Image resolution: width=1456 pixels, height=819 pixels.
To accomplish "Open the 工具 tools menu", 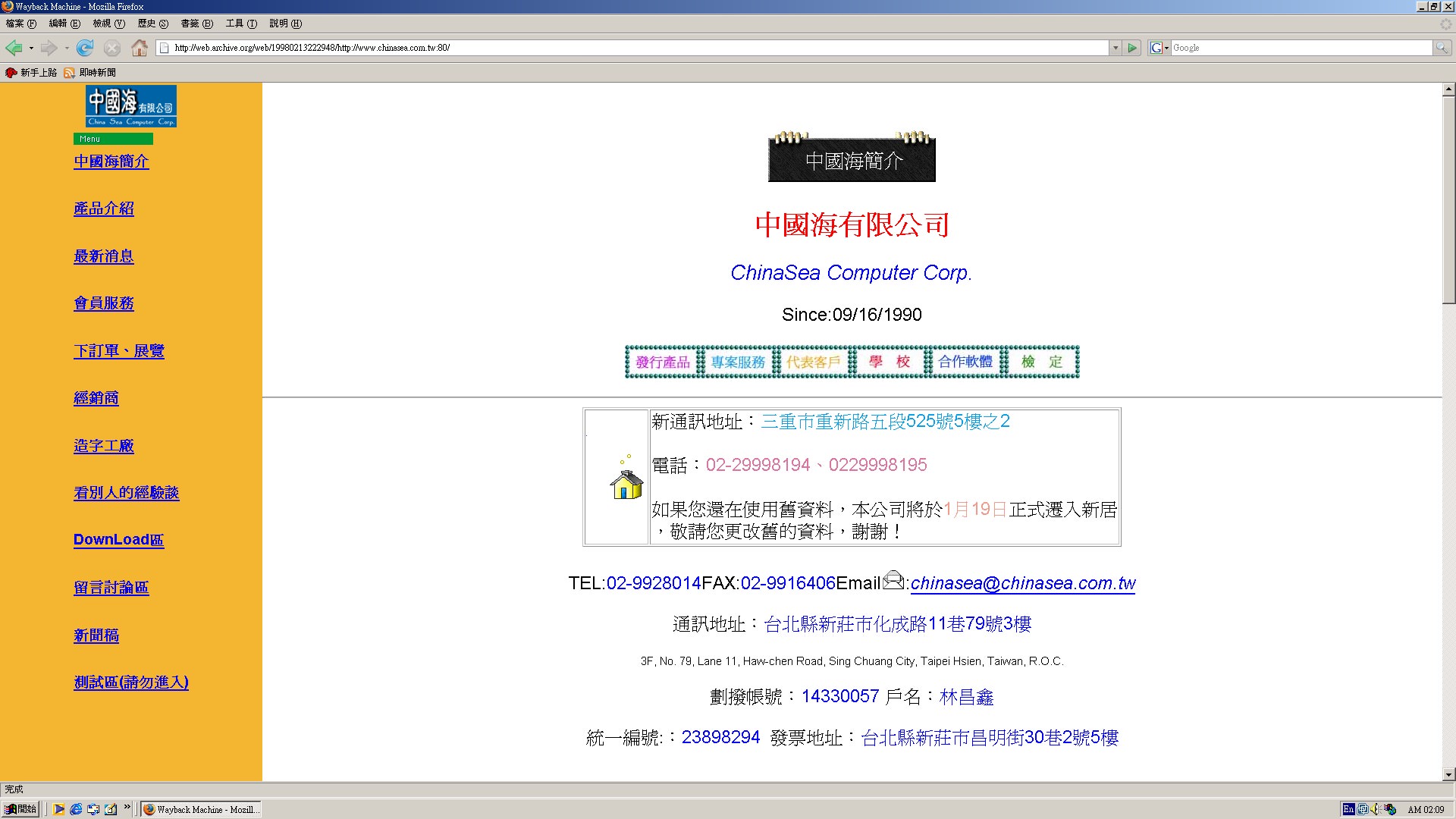I will (241, 24).
